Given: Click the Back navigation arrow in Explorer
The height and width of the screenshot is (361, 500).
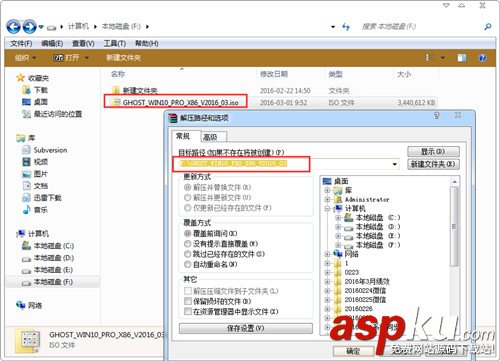Looking at the screenshot, I should pos(13,27).
